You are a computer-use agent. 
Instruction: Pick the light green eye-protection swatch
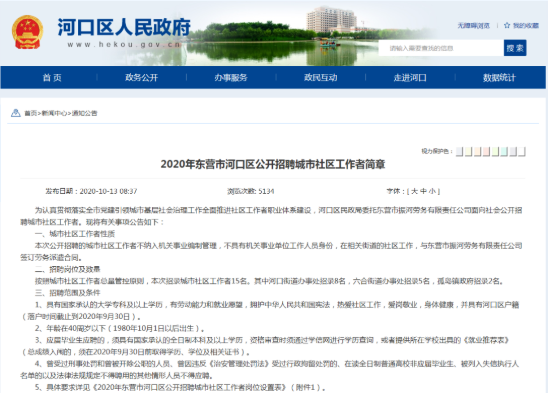point(495,151)
